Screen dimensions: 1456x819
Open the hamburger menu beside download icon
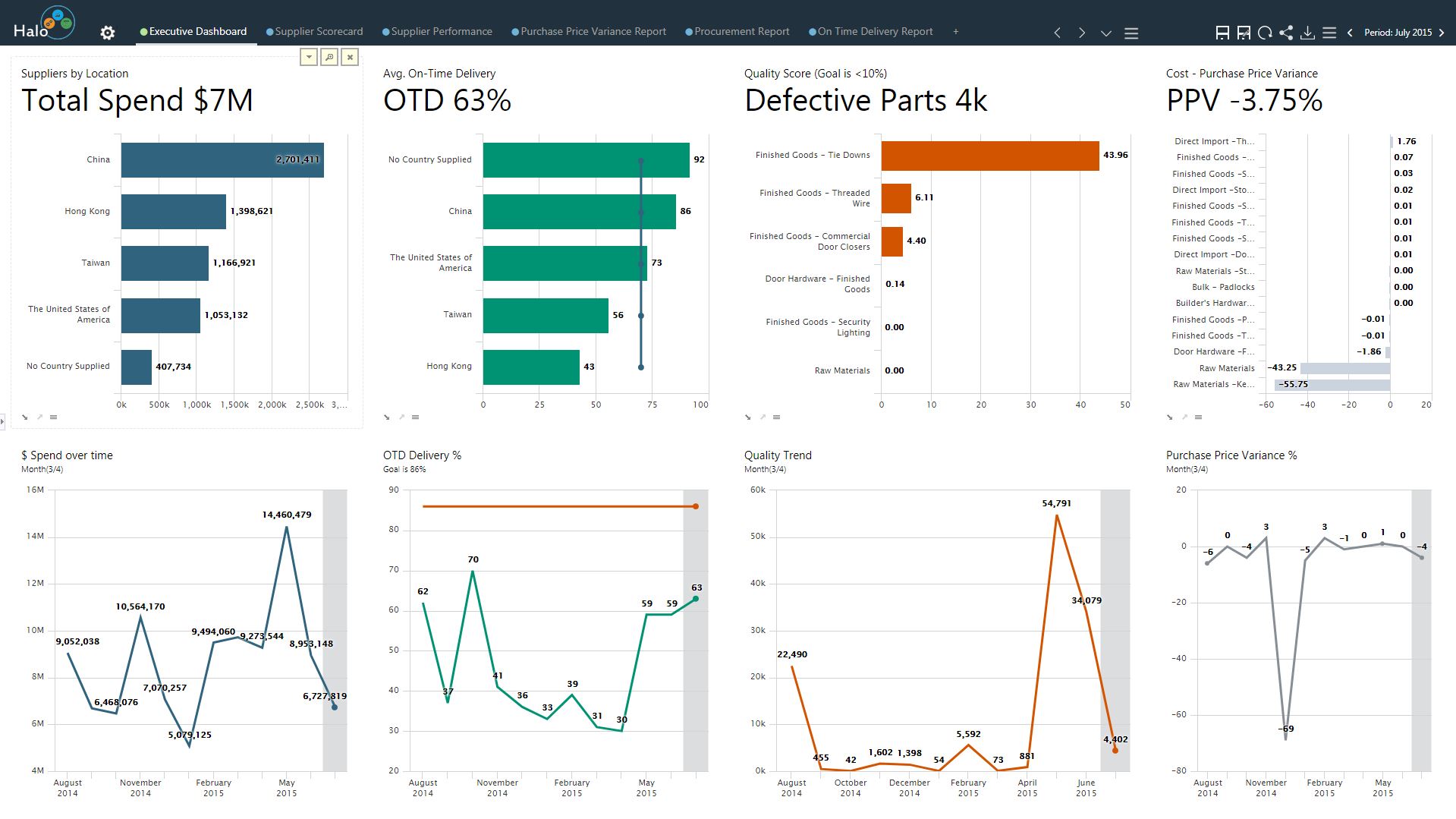pyautogui.click(x=1329, y=33)
